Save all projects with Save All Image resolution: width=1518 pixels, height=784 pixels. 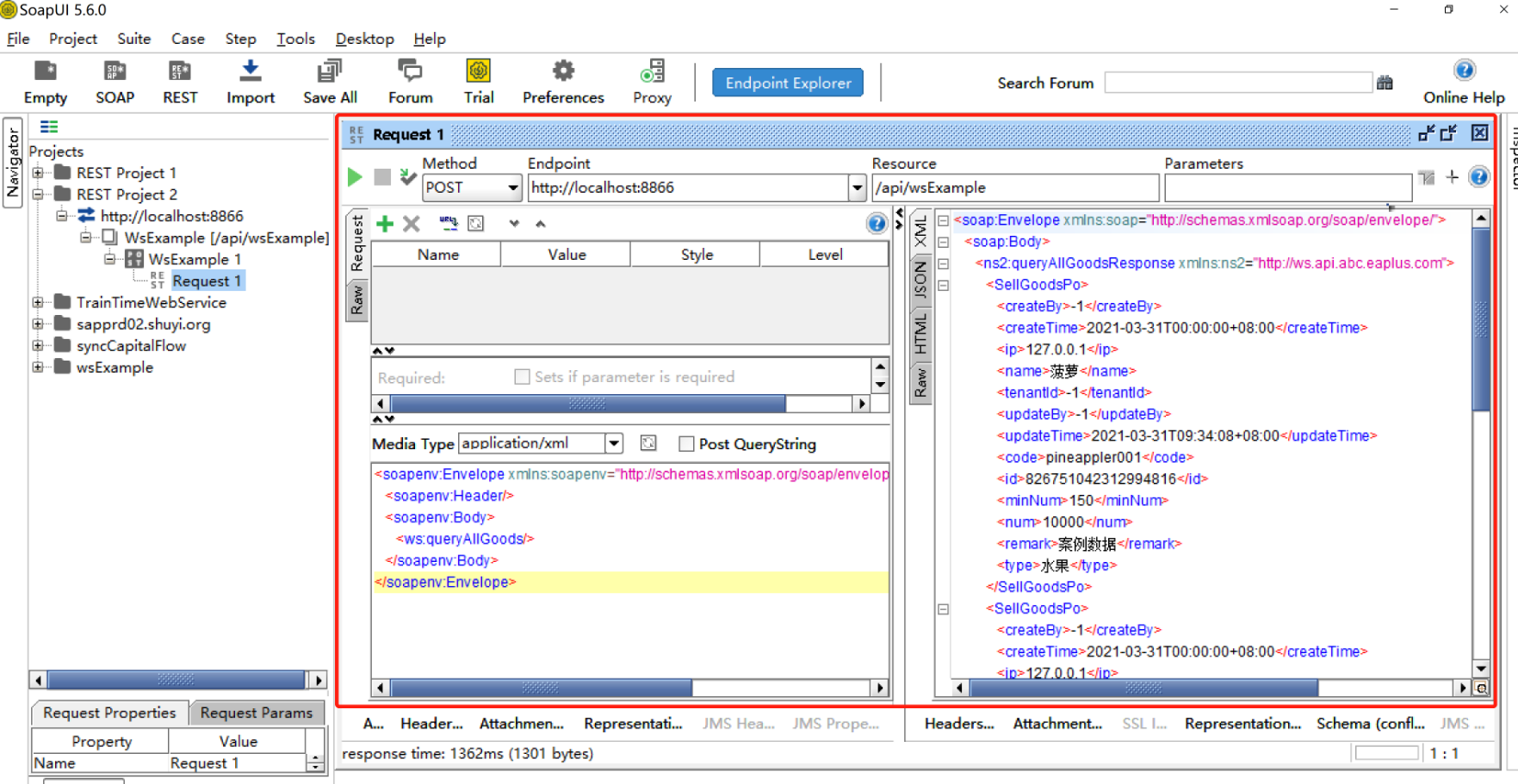(x=330, y=83)
